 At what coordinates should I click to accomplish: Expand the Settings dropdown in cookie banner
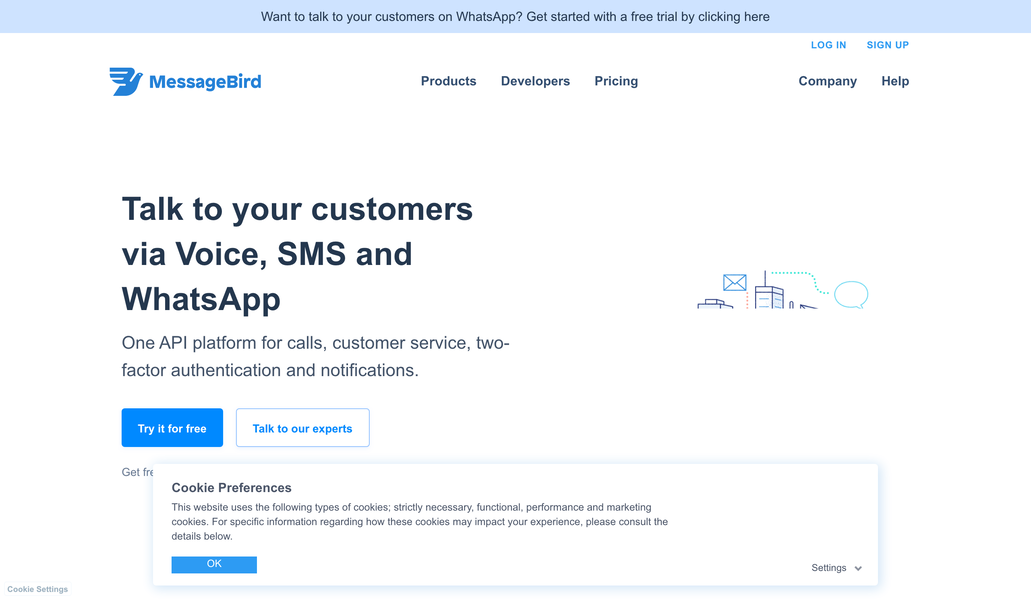[x=836, y=568]
